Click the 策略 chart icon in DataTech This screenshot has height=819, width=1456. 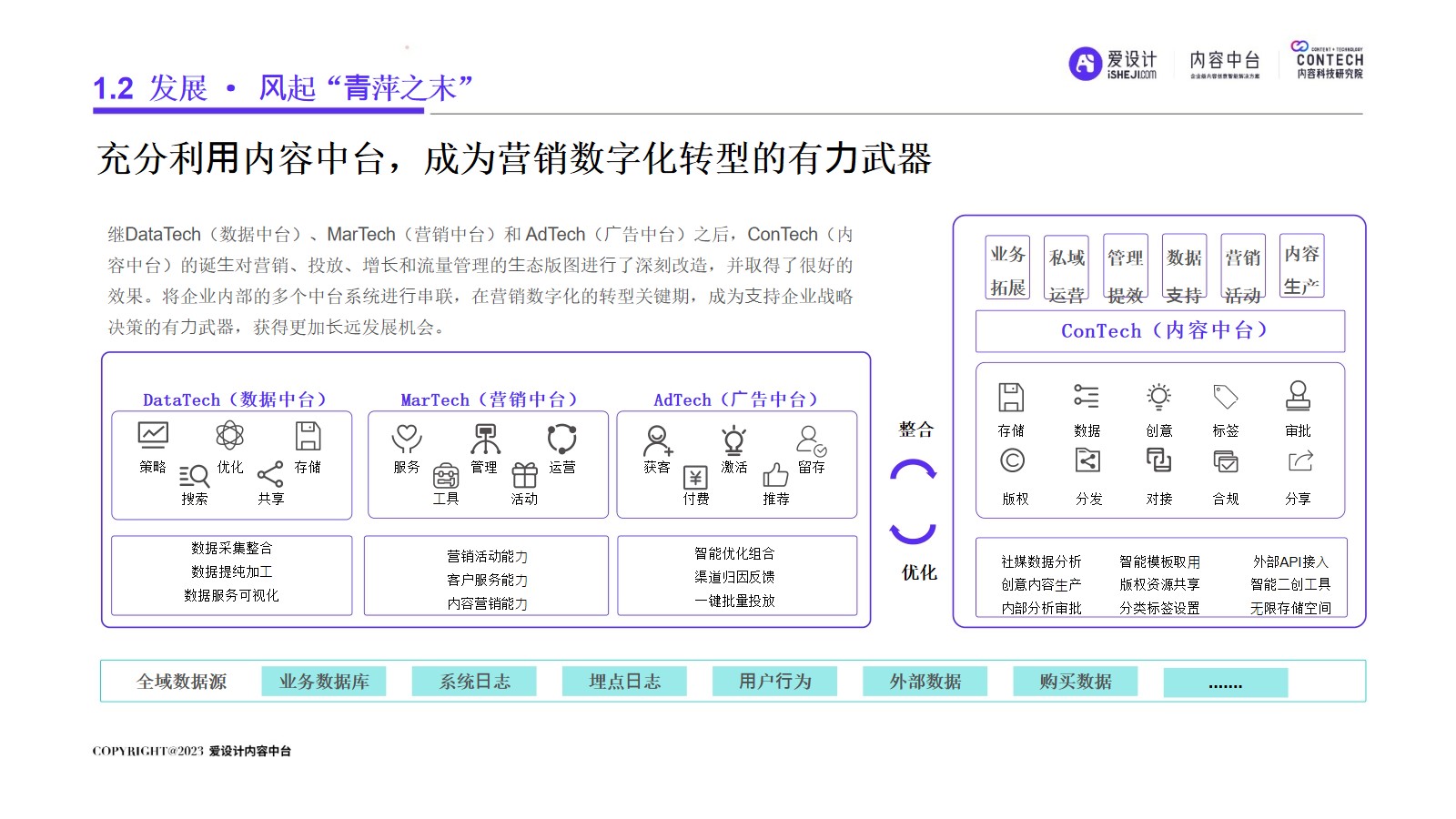tap(153, 435)
